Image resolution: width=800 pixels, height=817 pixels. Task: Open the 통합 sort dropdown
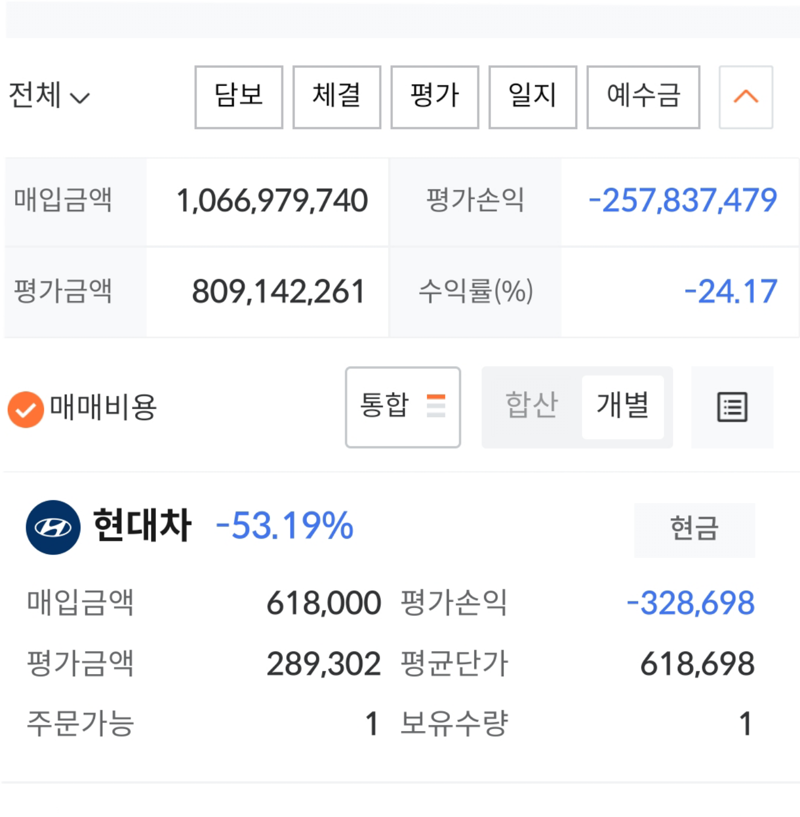[403, 407]
